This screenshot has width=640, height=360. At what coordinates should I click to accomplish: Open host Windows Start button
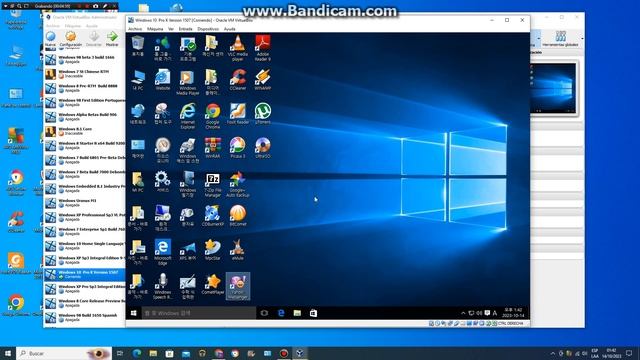[8, 353]
